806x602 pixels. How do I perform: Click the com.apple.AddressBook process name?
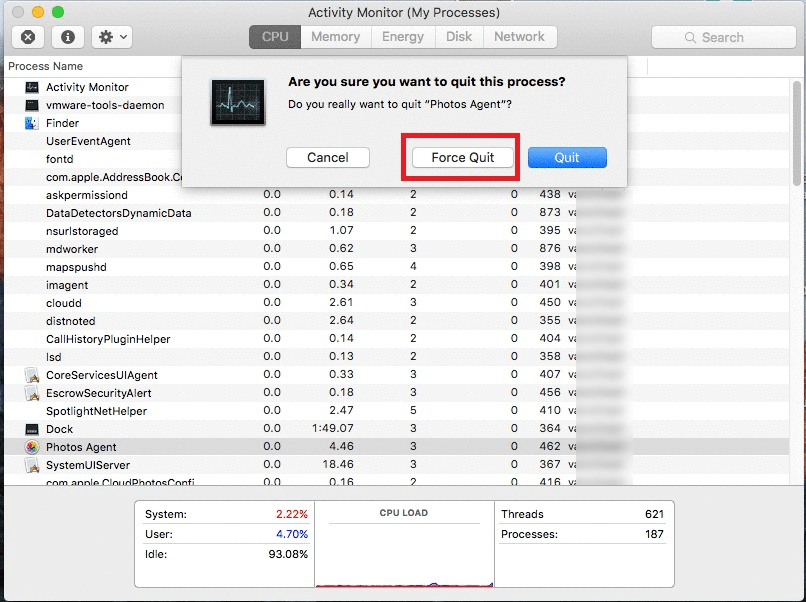pyautogui.click(x=114, y=177)
